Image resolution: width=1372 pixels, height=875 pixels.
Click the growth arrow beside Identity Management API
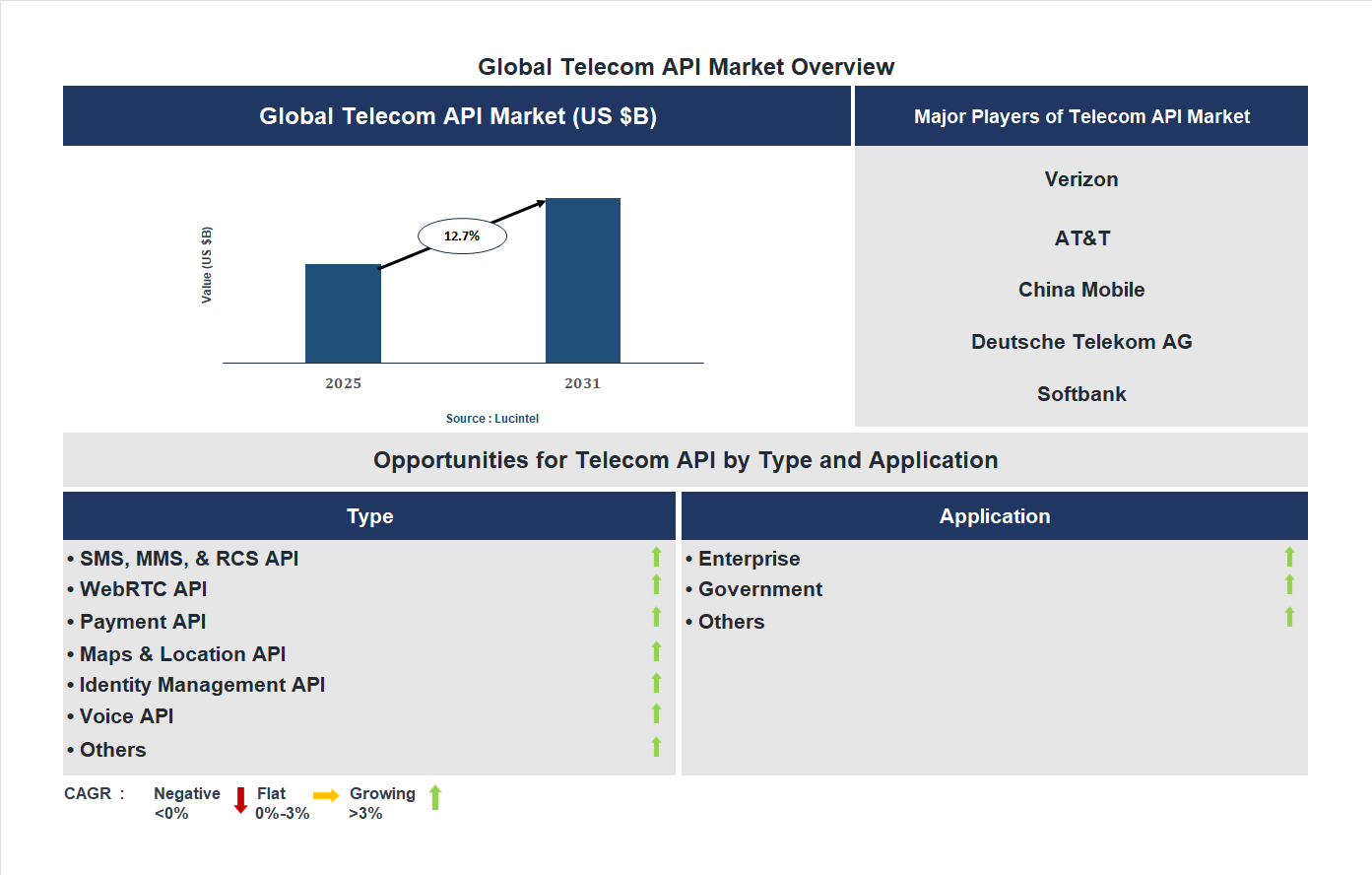(656, 683)
